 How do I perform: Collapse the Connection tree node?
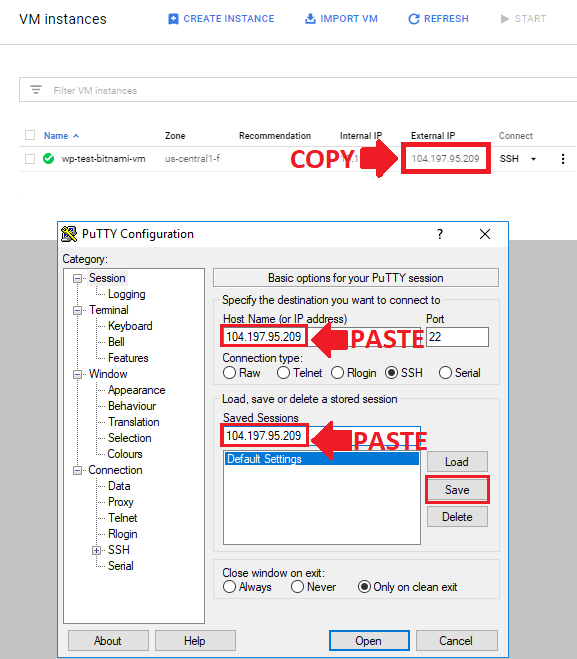click(x=77, y=470)
